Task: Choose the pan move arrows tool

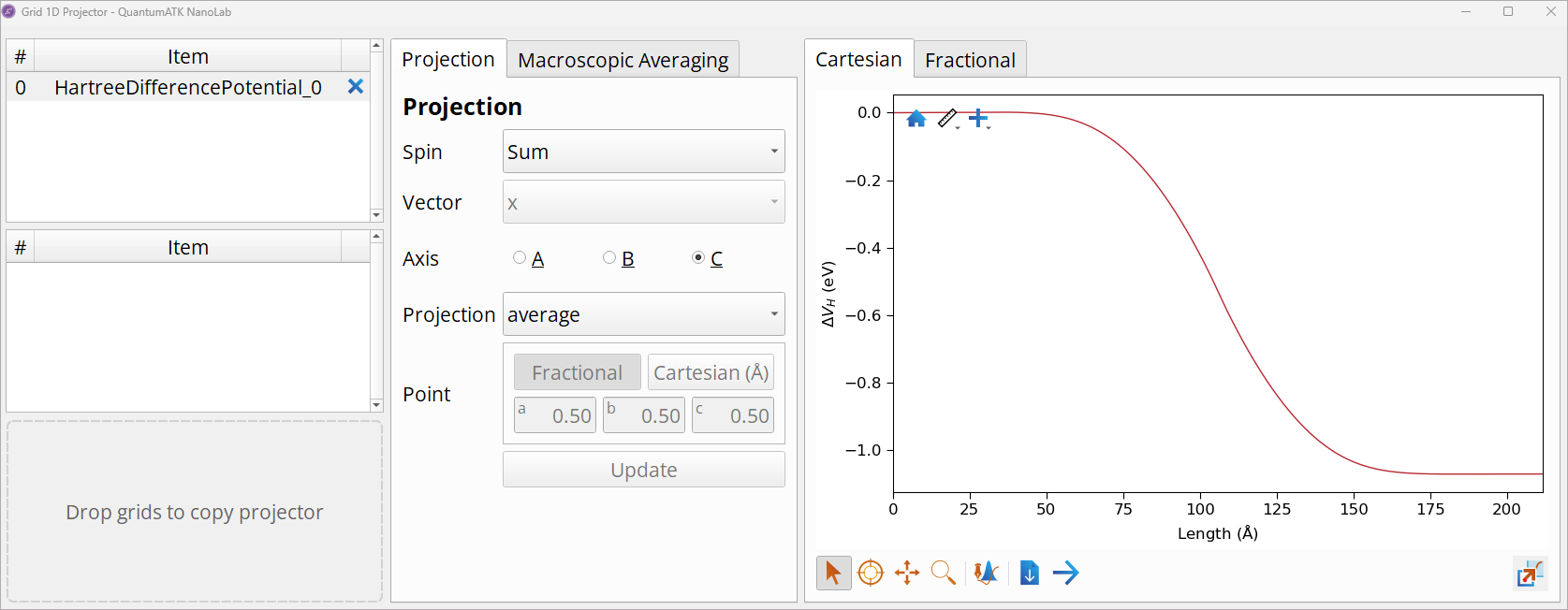Action: 907,573
